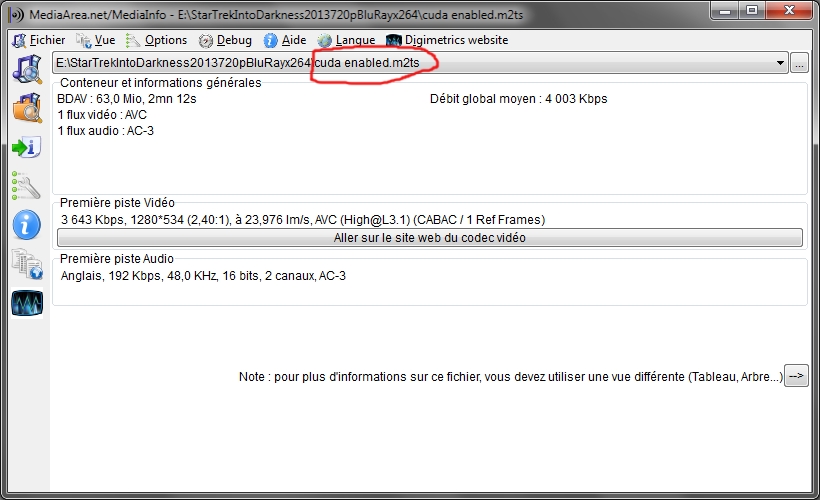Click 'BDAV : 63,0 Mio, 2mn 12s' text
Screen dimensions: 820x500
coord(127,99)
